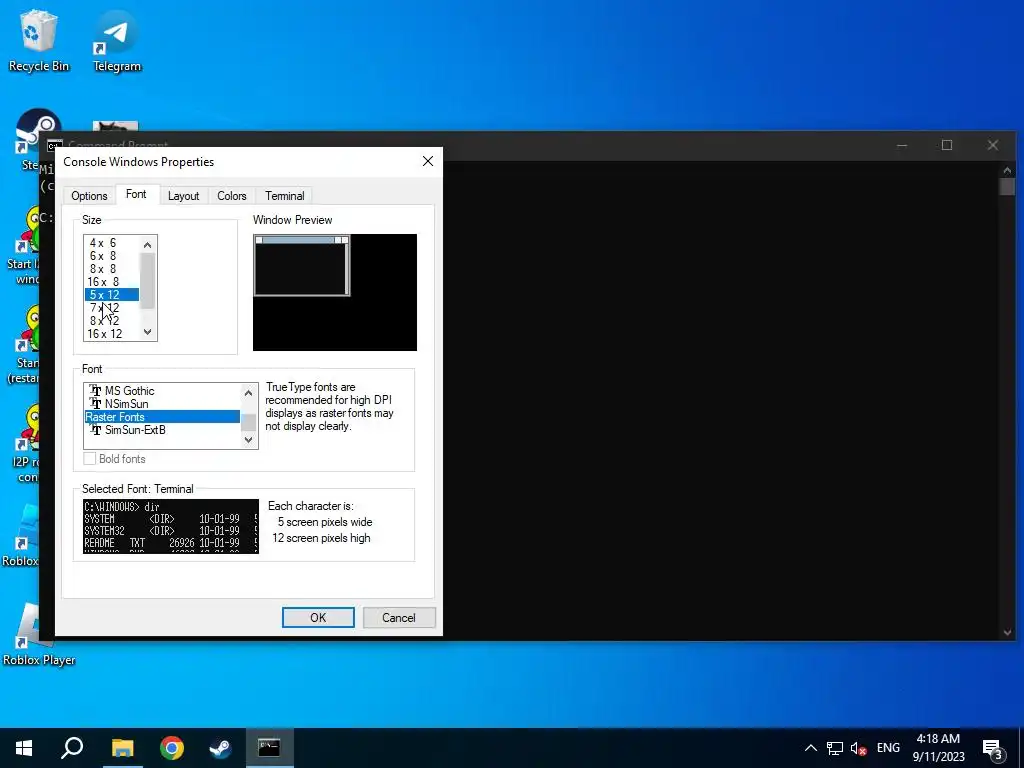Select Command Prompt taskbar icon

pos(269,748)
